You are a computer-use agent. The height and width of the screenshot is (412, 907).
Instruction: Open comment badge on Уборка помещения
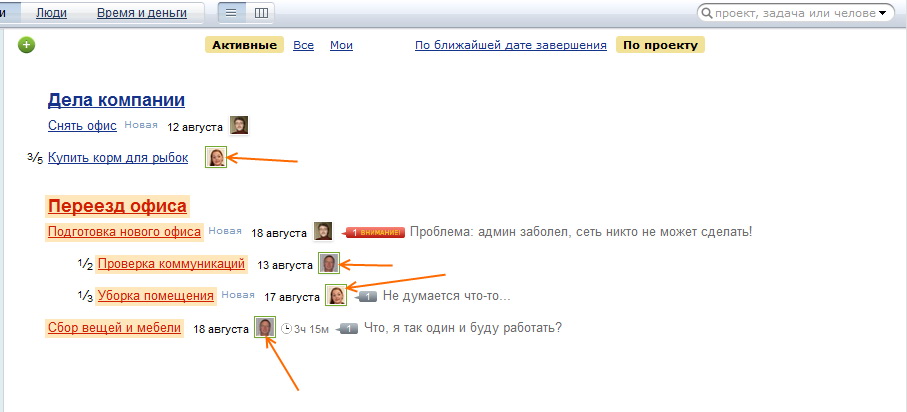[365, 296]
